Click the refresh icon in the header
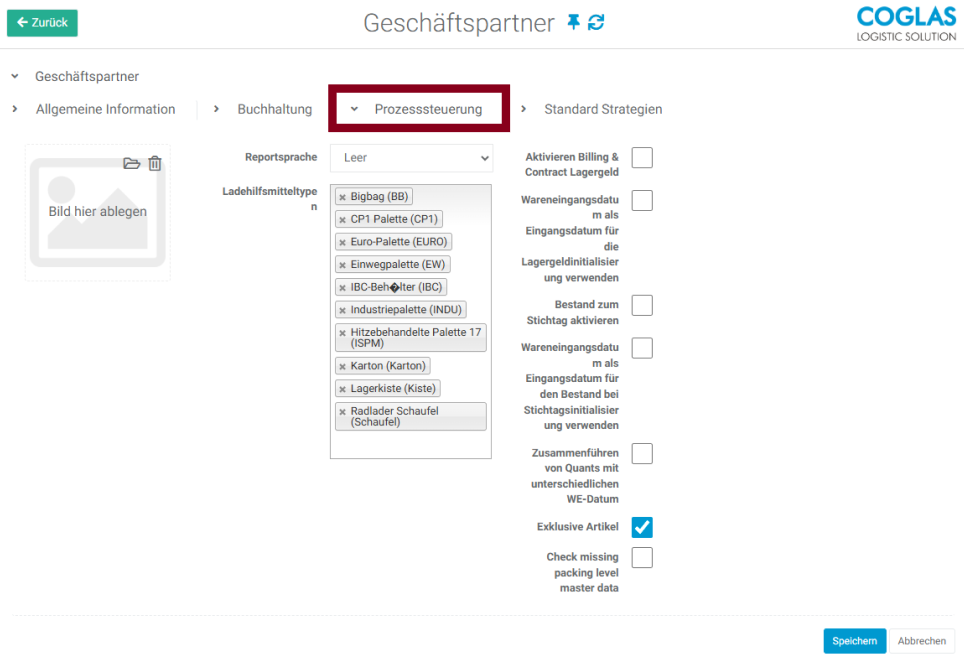The image size is (964, 661). 596,22
